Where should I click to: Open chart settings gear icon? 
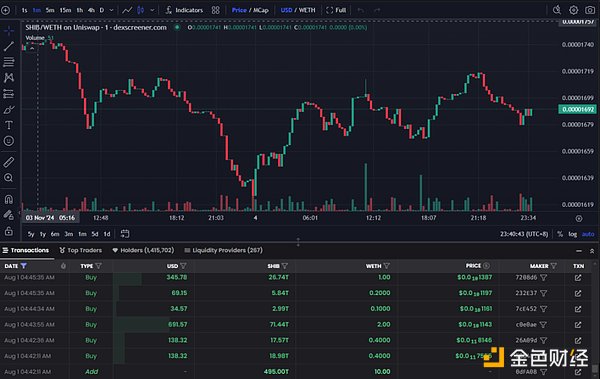point(573,10)
